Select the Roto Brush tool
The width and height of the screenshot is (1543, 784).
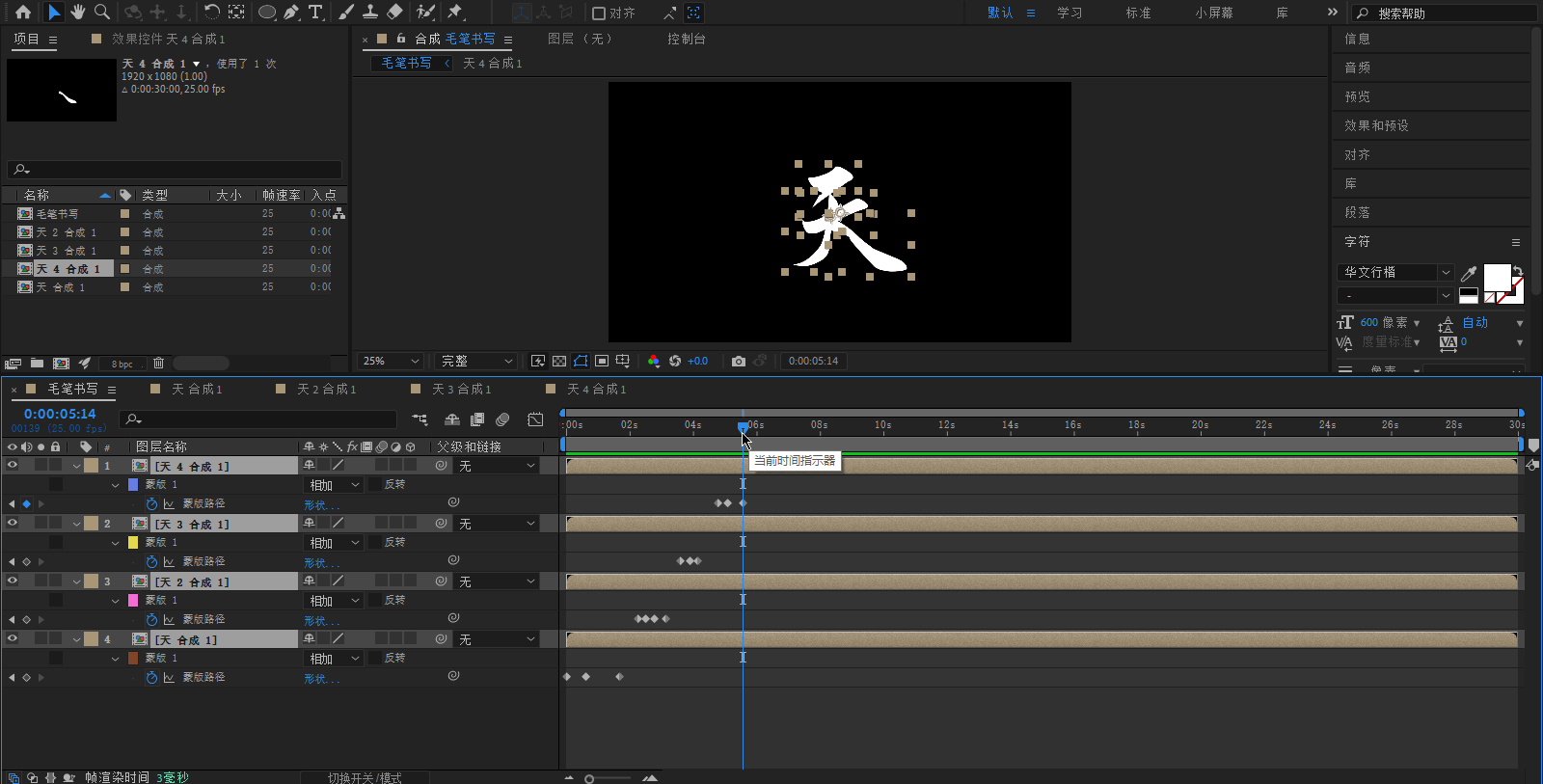point(425,13)
